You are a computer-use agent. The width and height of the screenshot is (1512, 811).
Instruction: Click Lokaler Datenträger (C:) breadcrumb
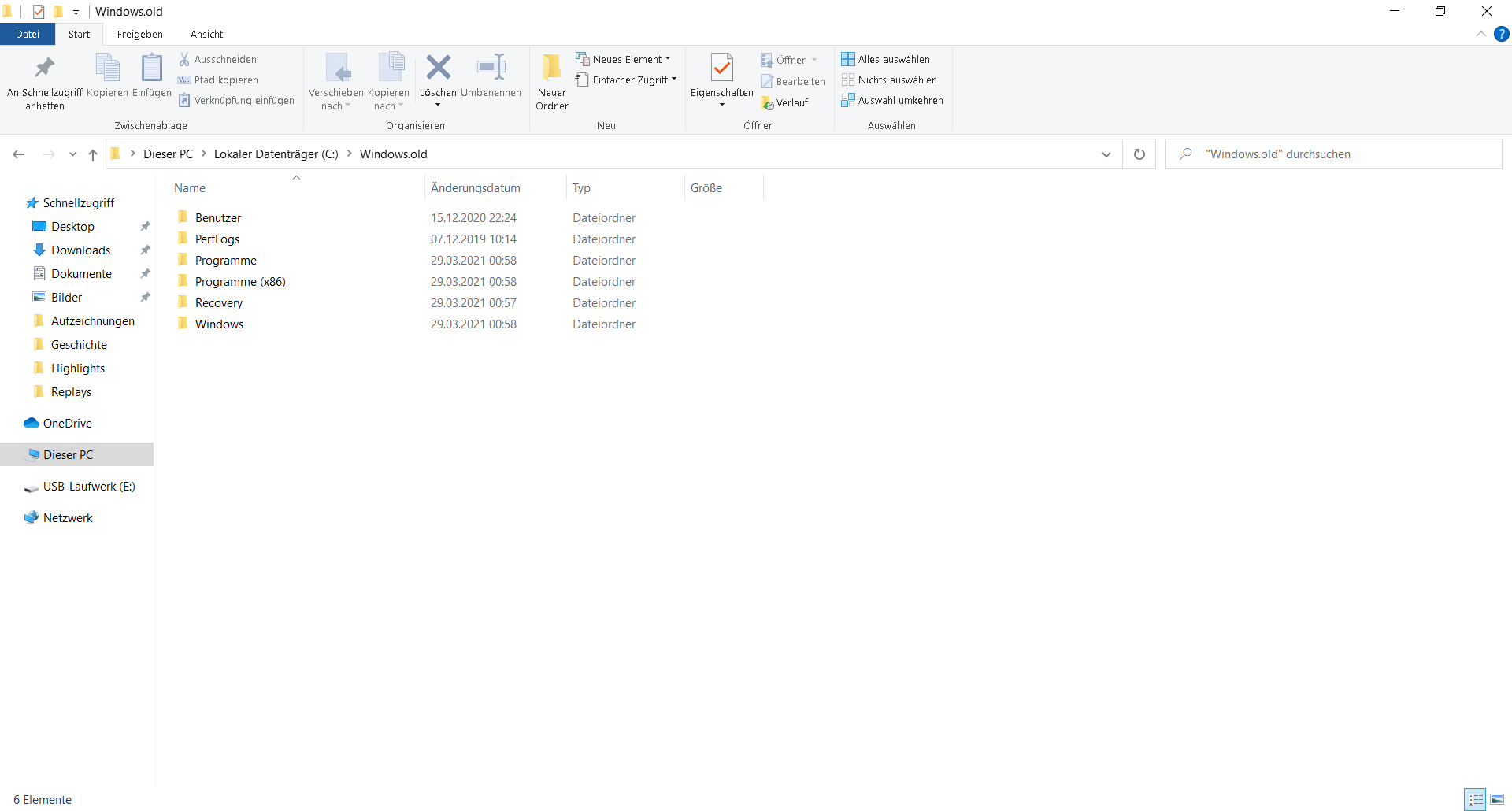pos(276,154)
